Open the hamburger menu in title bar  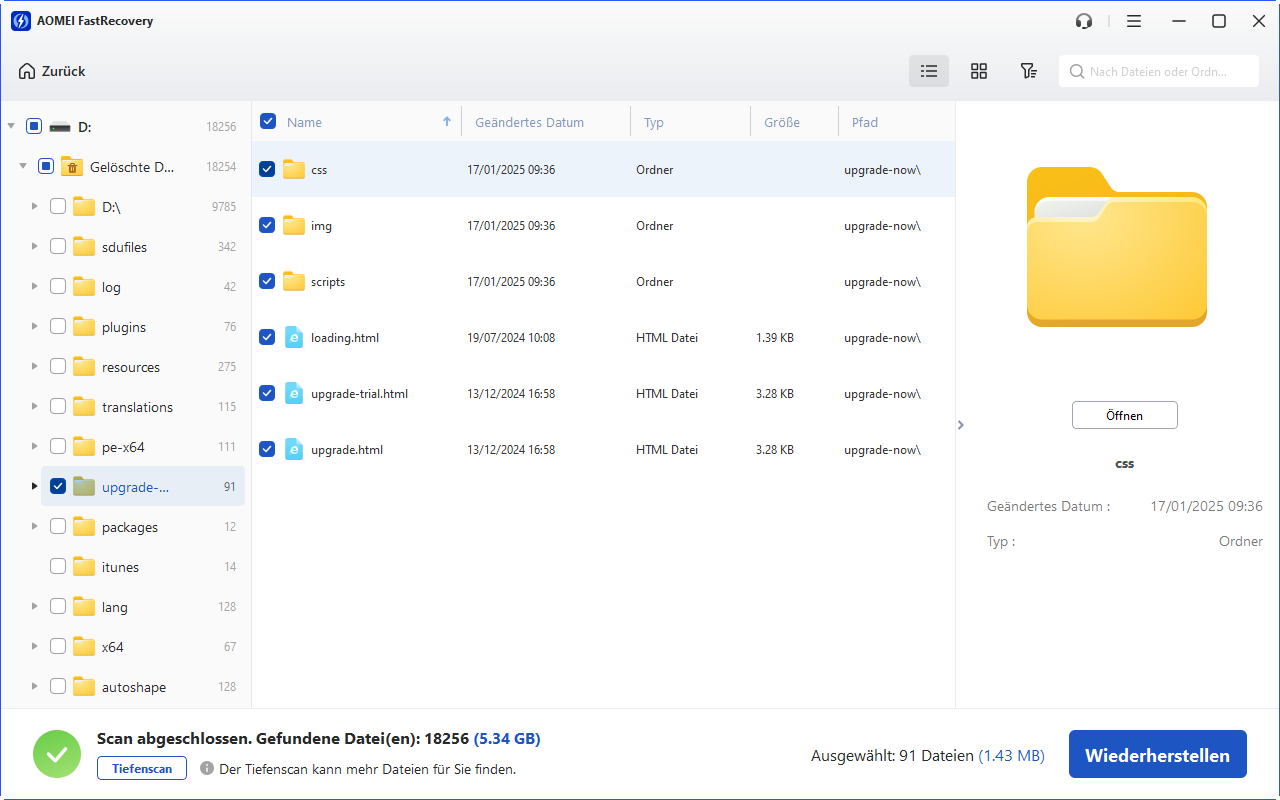click(1133, 21)
